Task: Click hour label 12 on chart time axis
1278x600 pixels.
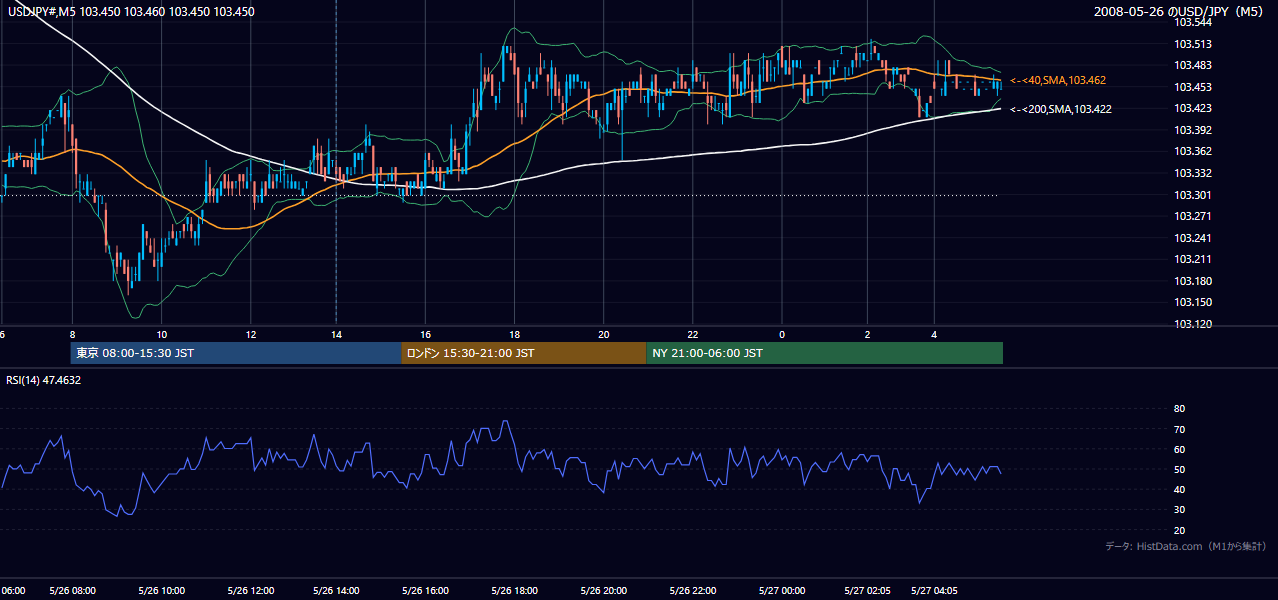Action: click(250, 334)
